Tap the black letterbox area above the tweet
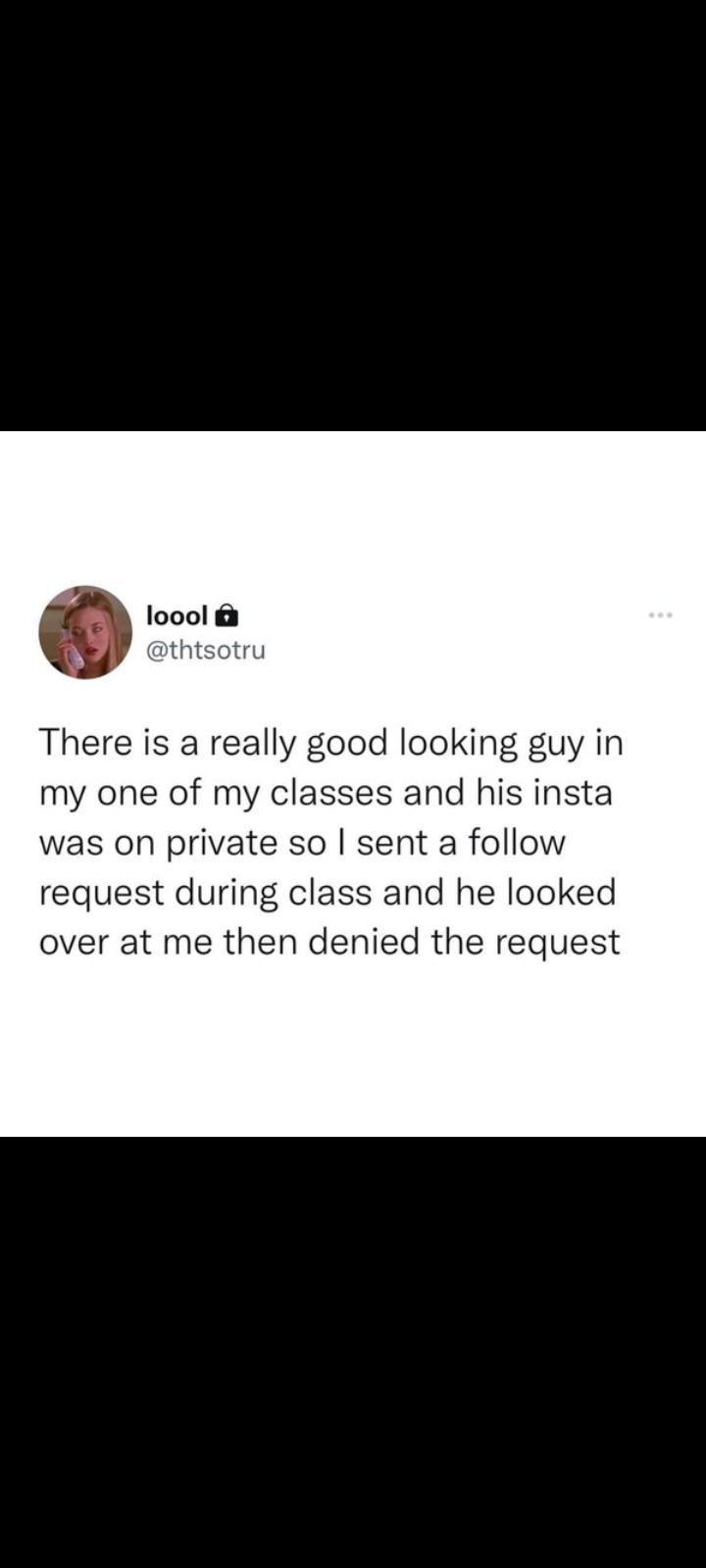706x1568 pixels. 353,216
